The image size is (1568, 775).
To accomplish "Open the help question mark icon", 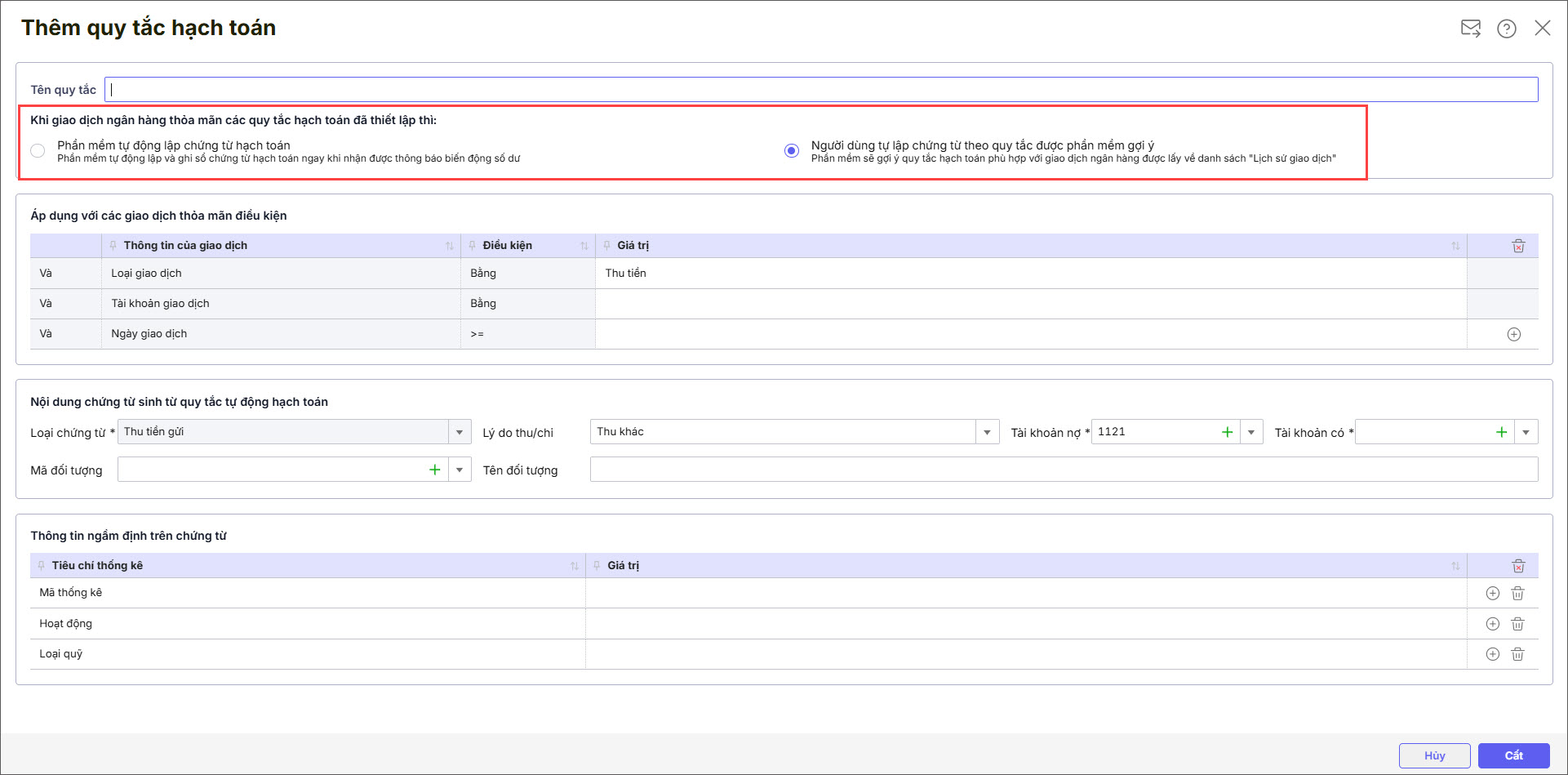I will pos(1506,29).
